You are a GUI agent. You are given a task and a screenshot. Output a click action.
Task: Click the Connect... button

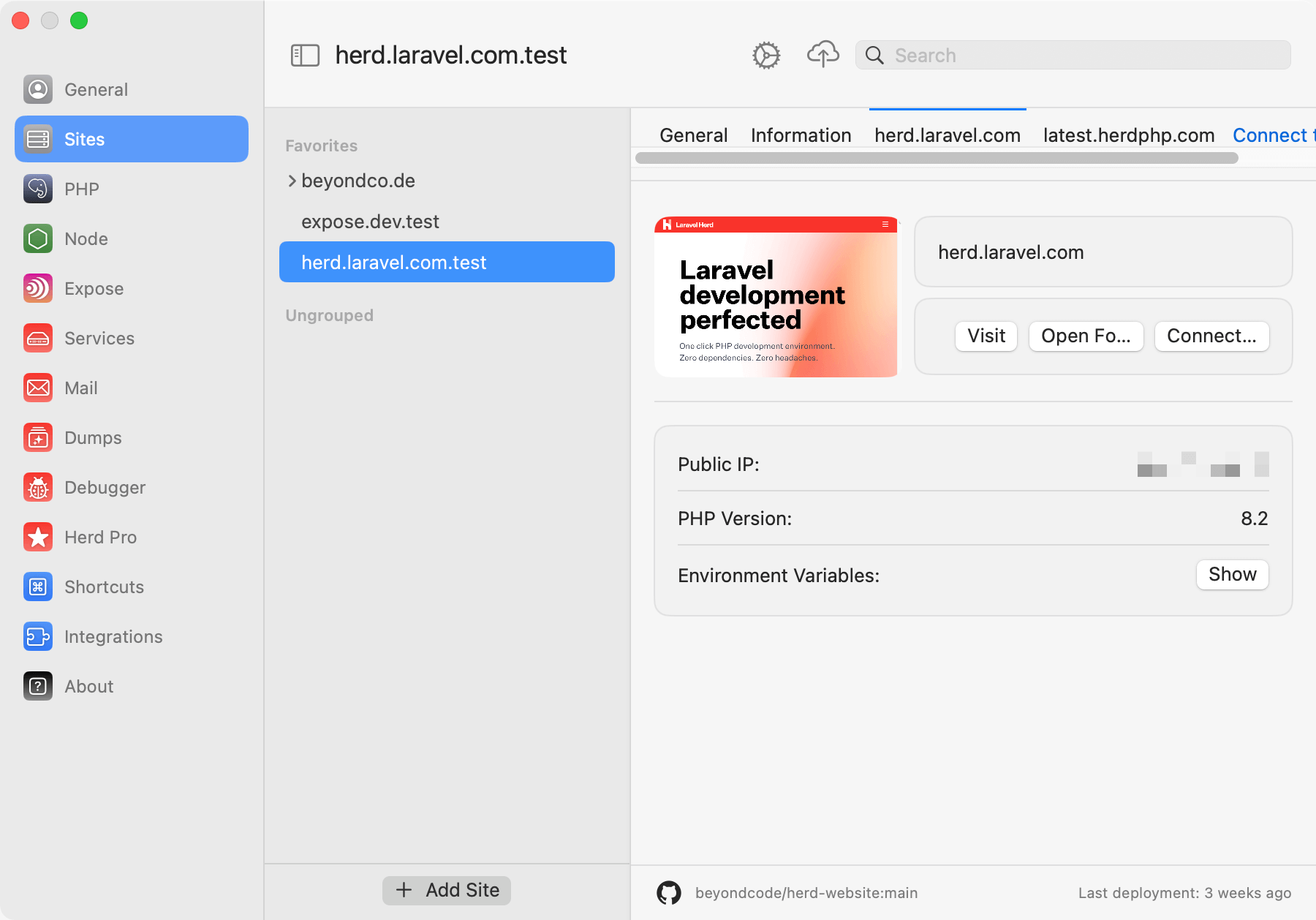pyautogui.click(x=1211, y=336)
